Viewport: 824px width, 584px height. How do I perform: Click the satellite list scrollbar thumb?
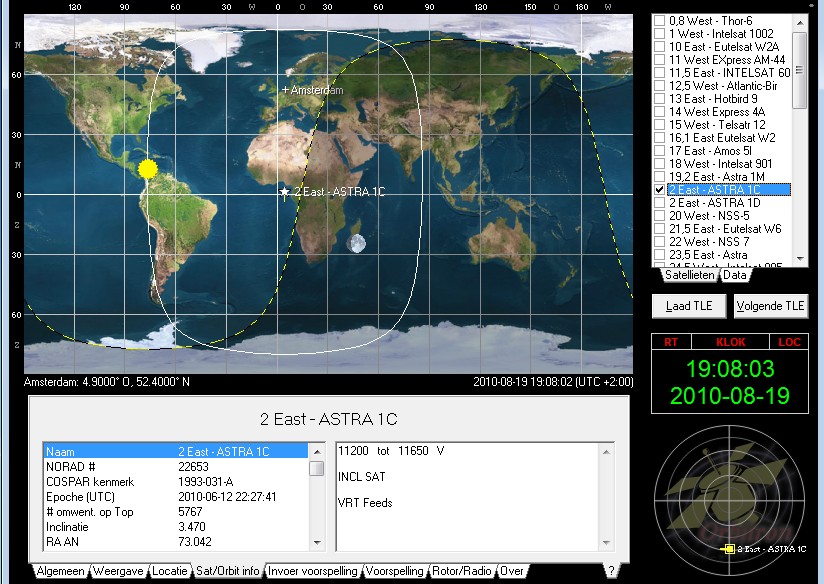click(x=800, y=70)
